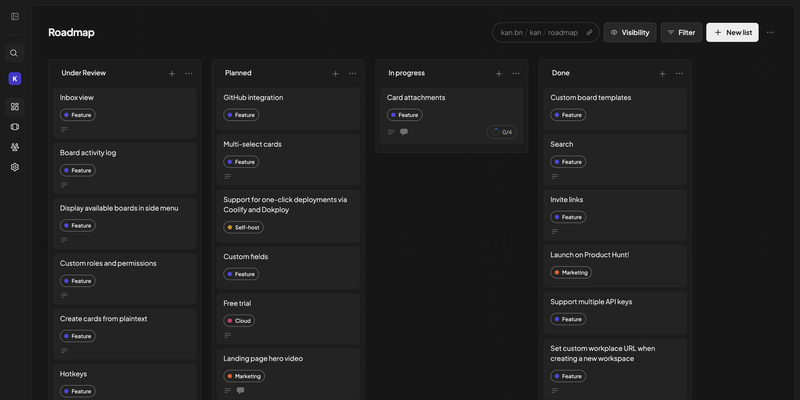The width and height of the screenshot is (800, 400).
Task: Open the Hotkeys card
Action: 124,382
